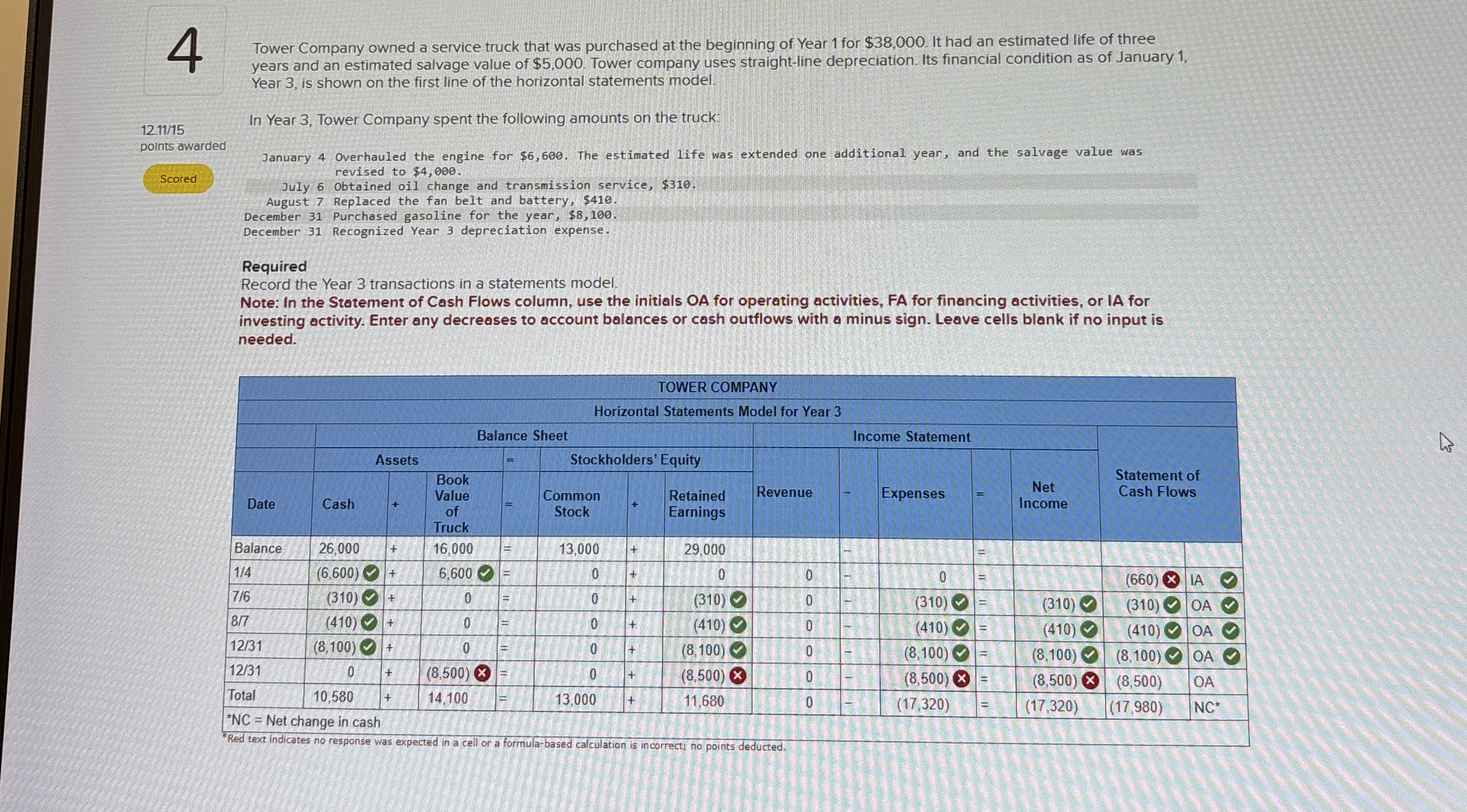Click the question number 4 box
1467x812 pixels.
[x=185, y=51]
